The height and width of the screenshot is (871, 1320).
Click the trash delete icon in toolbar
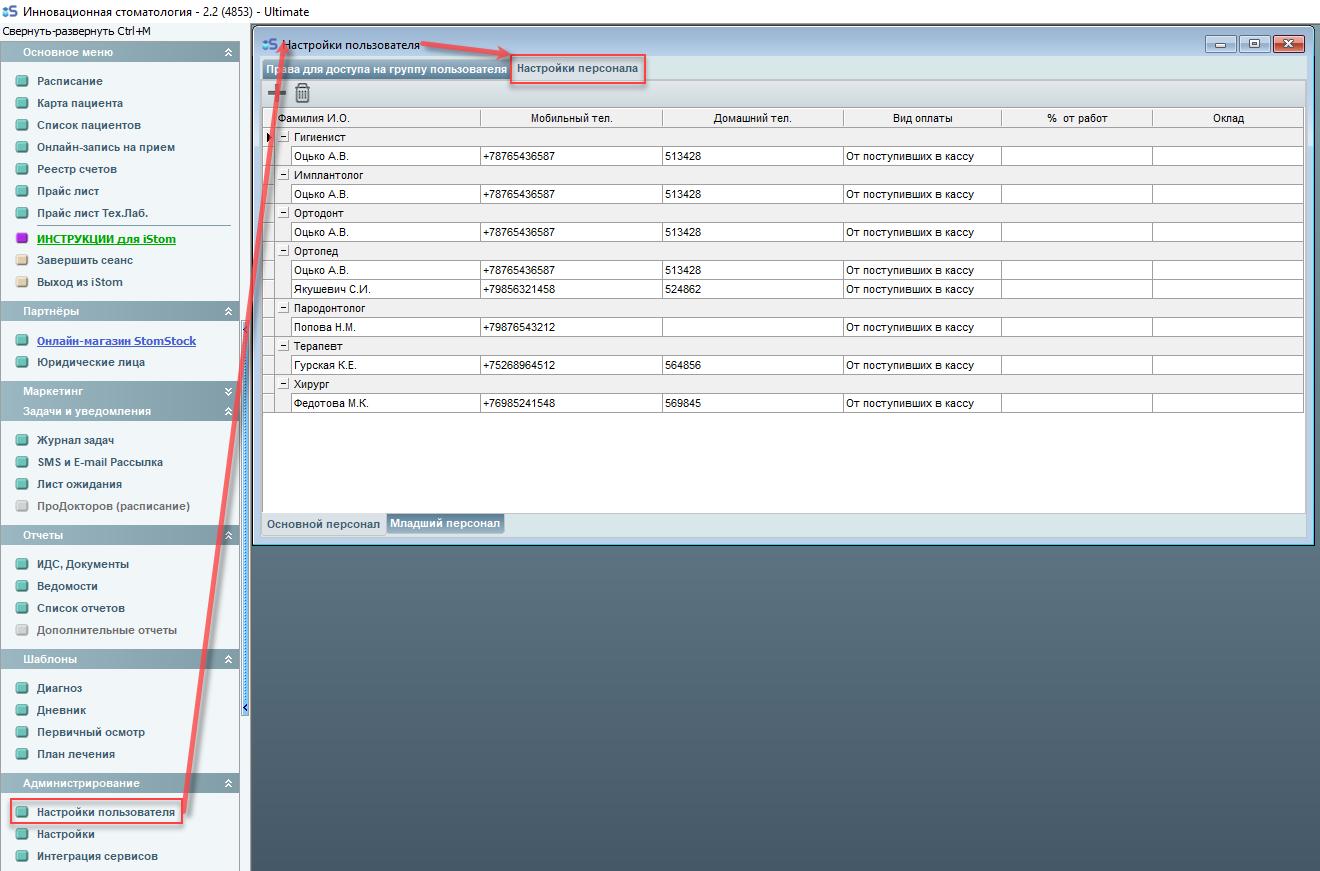pyautogui.click(x=302, y=93)
